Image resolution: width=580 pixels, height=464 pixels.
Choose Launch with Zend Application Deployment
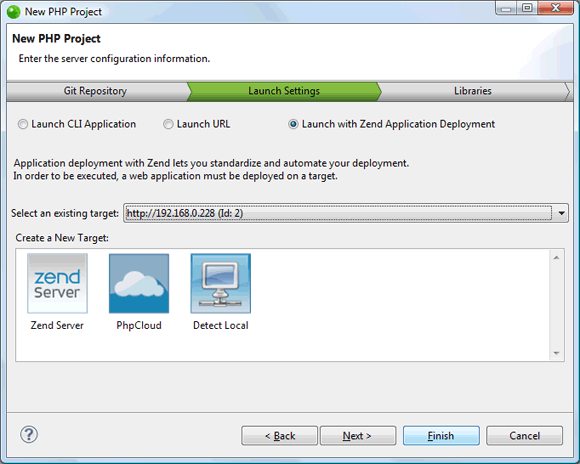[x=293, y=124]
